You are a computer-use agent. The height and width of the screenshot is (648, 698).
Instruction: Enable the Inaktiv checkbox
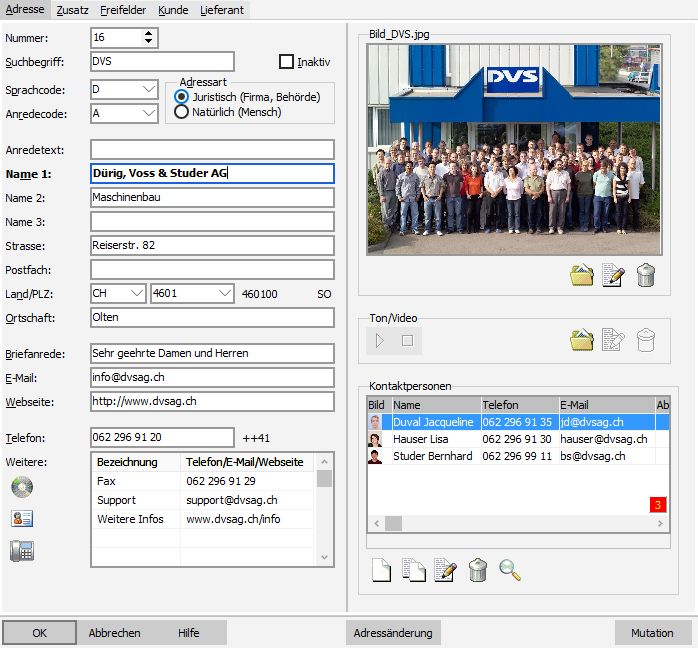tap(286, 62)
